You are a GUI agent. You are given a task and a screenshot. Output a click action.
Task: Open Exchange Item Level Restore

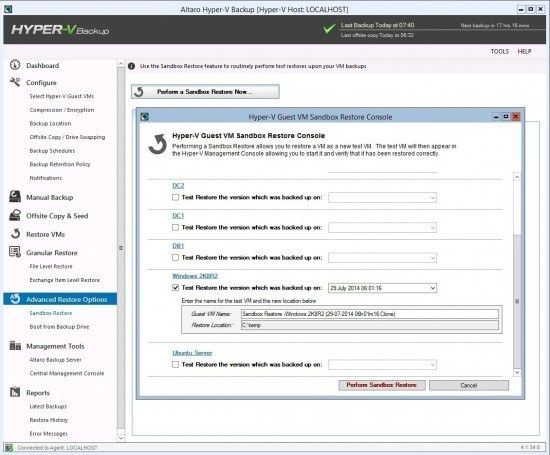click(x=65, y=280)
